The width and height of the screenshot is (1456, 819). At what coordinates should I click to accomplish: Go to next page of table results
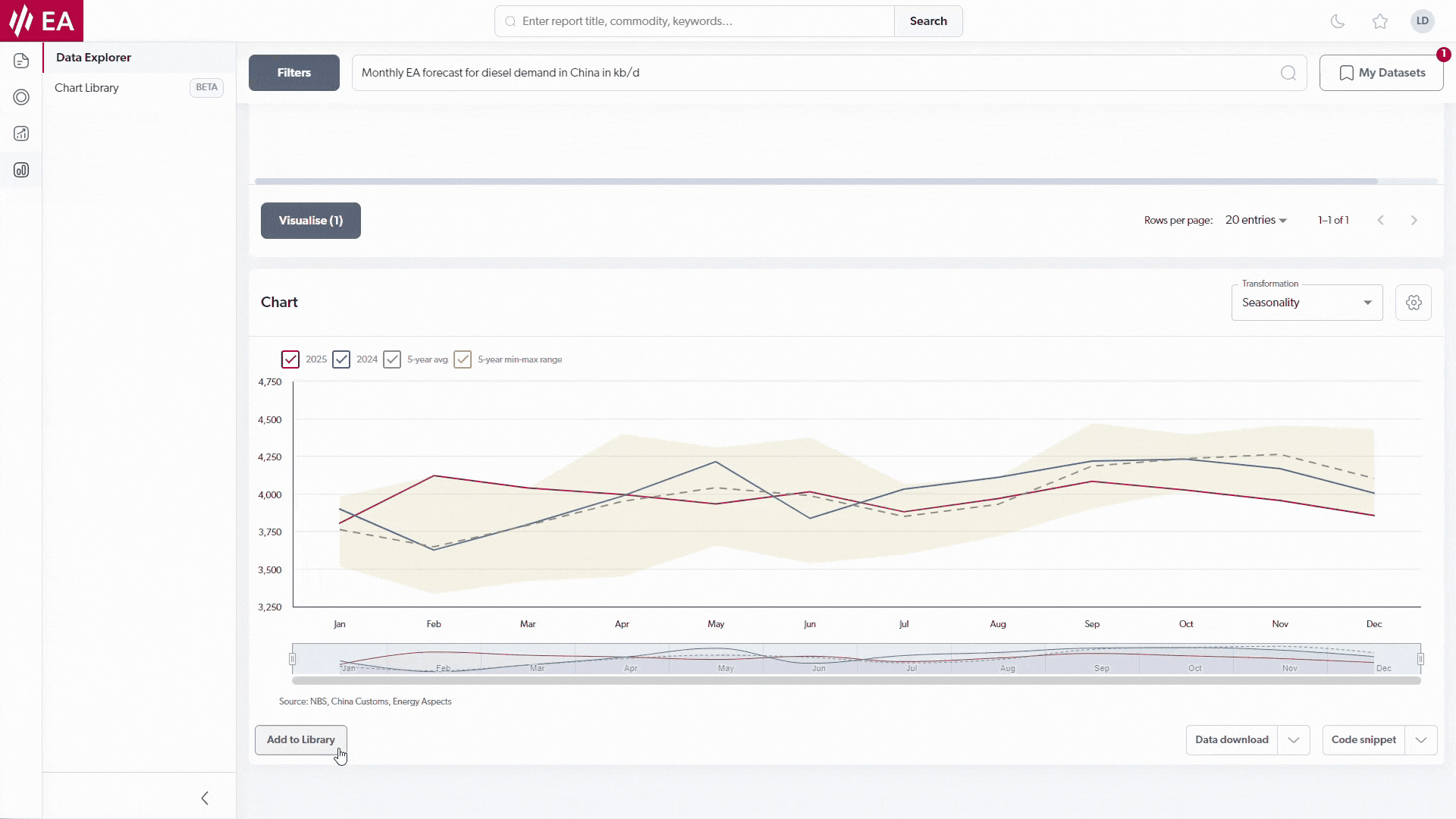click(x=1414, y=220)
